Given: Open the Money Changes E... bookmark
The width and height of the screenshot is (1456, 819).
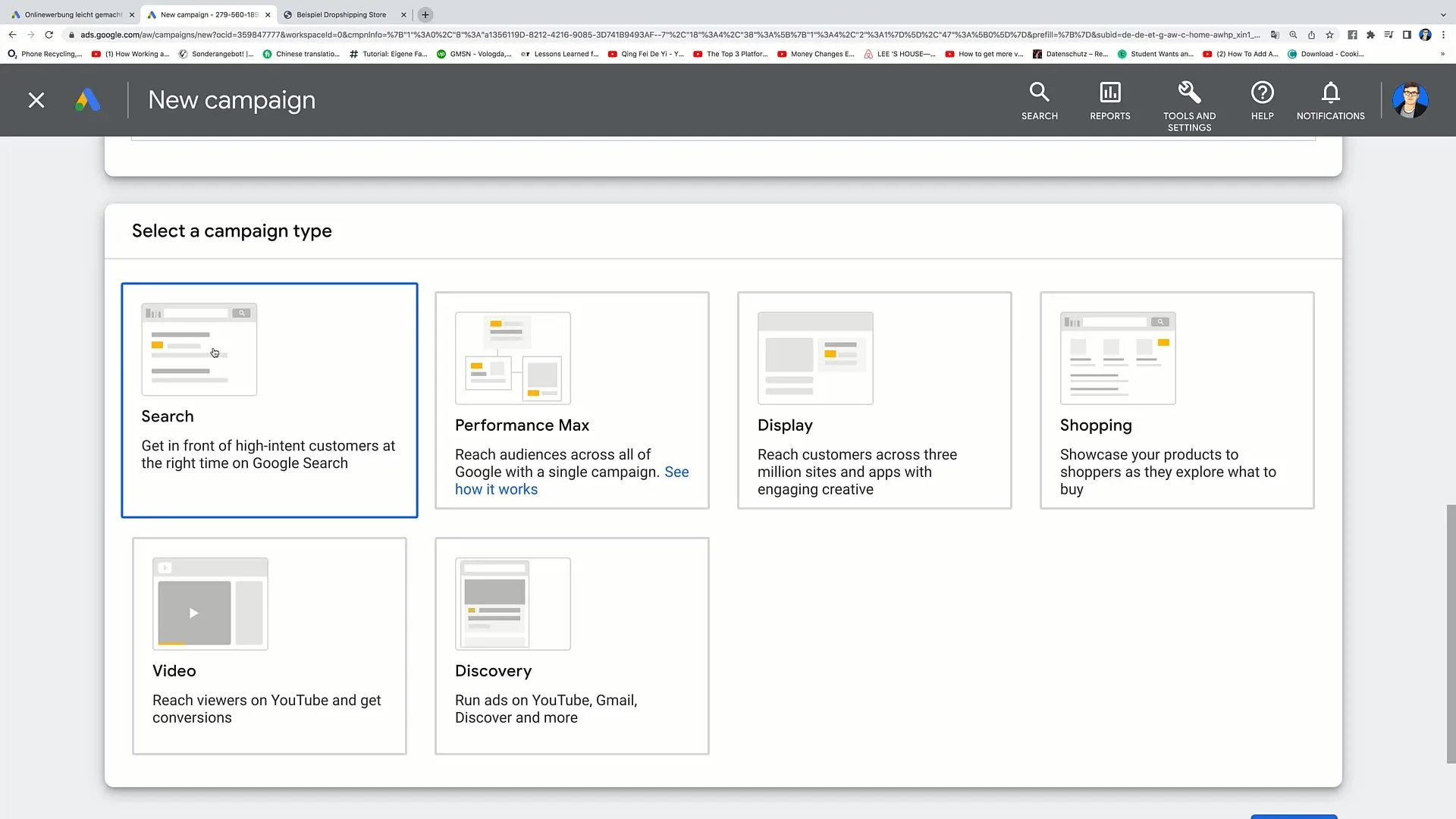Looking at the screenshot, I should click(816, 54).
